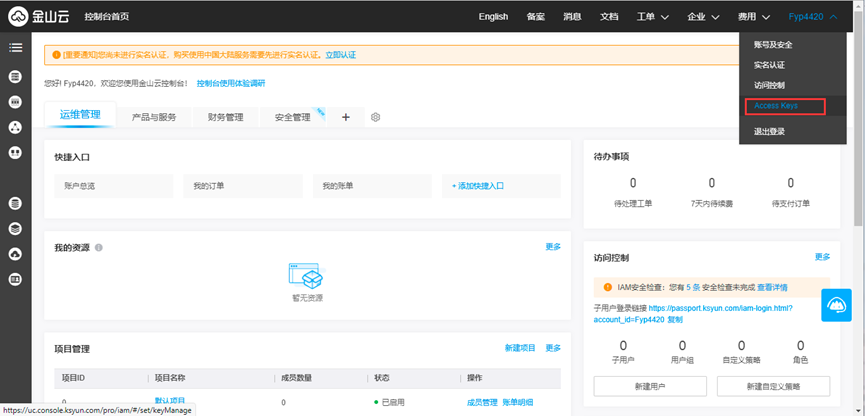Switch to the 财务管理 tab
This screenshot has width=865, height=416.
pyautogui.click(x=225, y=117)
